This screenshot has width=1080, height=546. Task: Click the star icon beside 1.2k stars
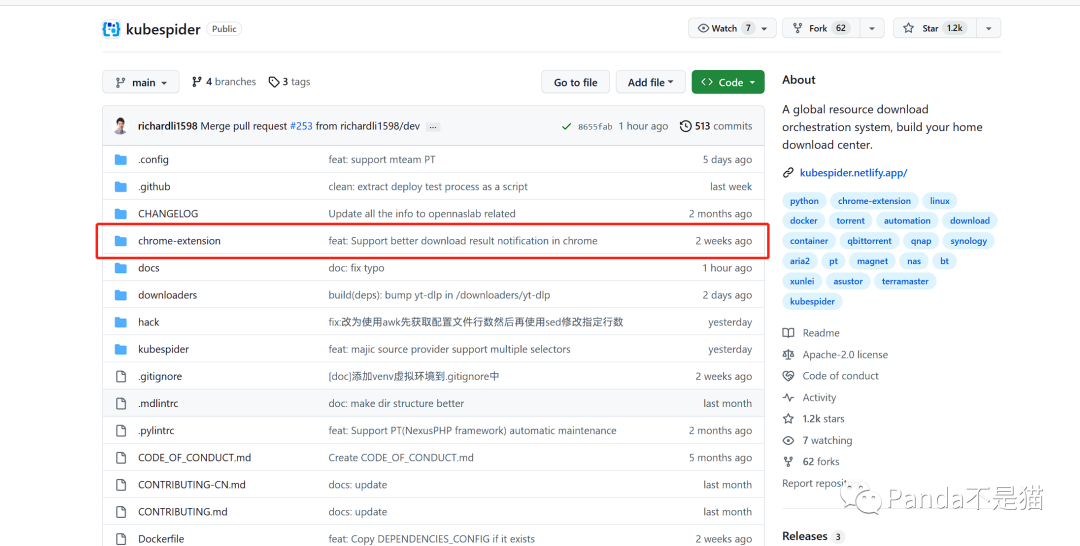(x=789, y=419)
